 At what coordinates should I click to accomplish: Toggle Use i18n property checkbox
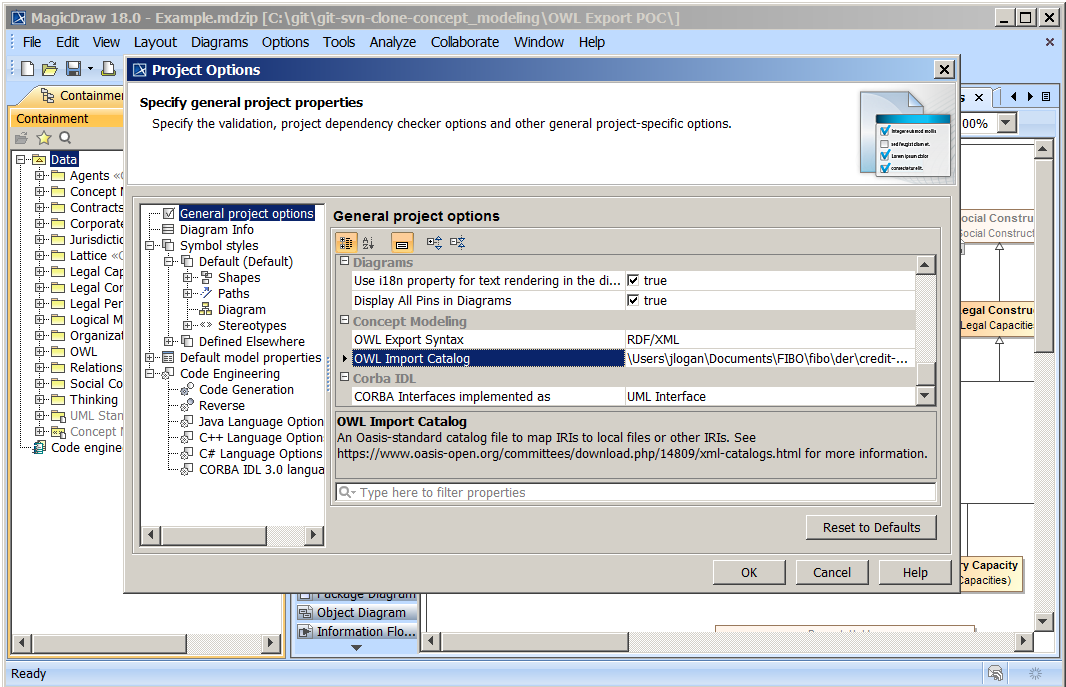633,280
